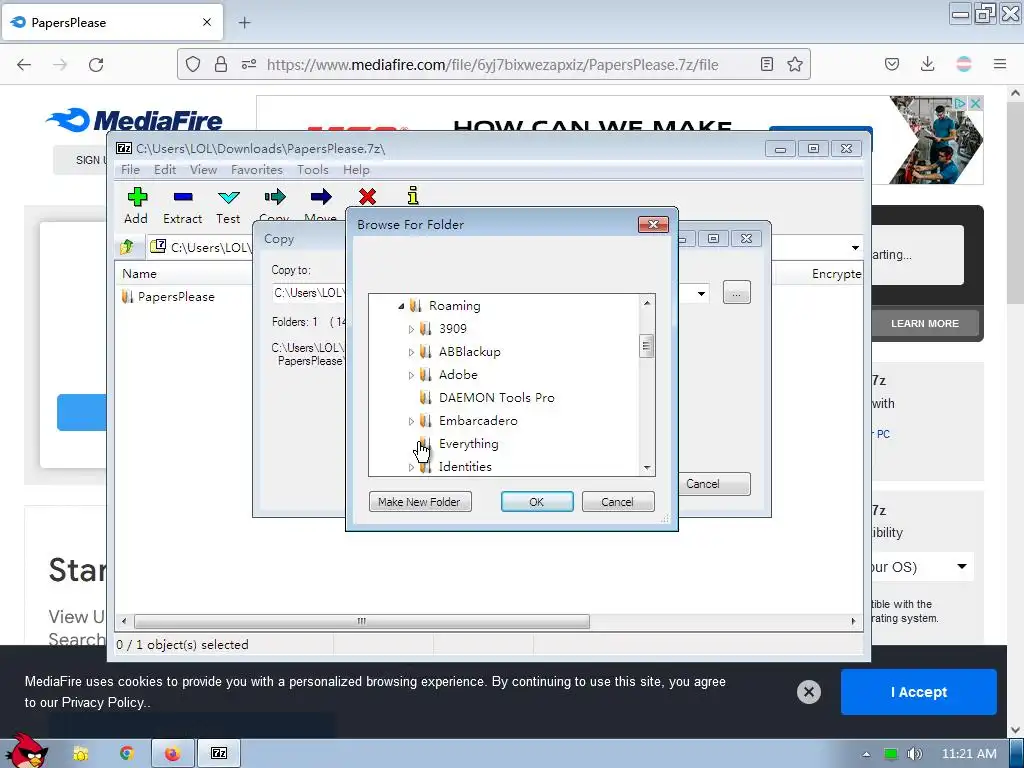This screenshot has height=768, width=1024.
Task: Expand the Adobe folder node
Action: pos(411,375)
